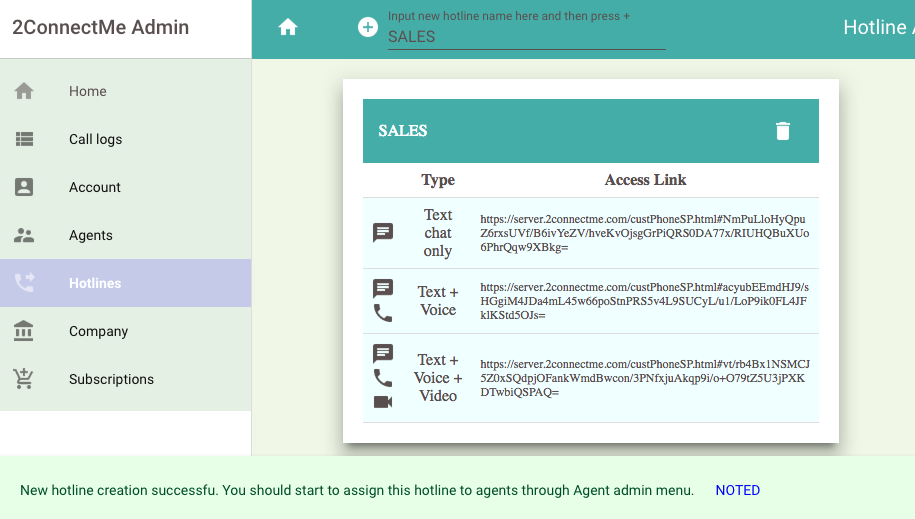
Task: Click the Text + Voice access link
Action: click(644, 301)
